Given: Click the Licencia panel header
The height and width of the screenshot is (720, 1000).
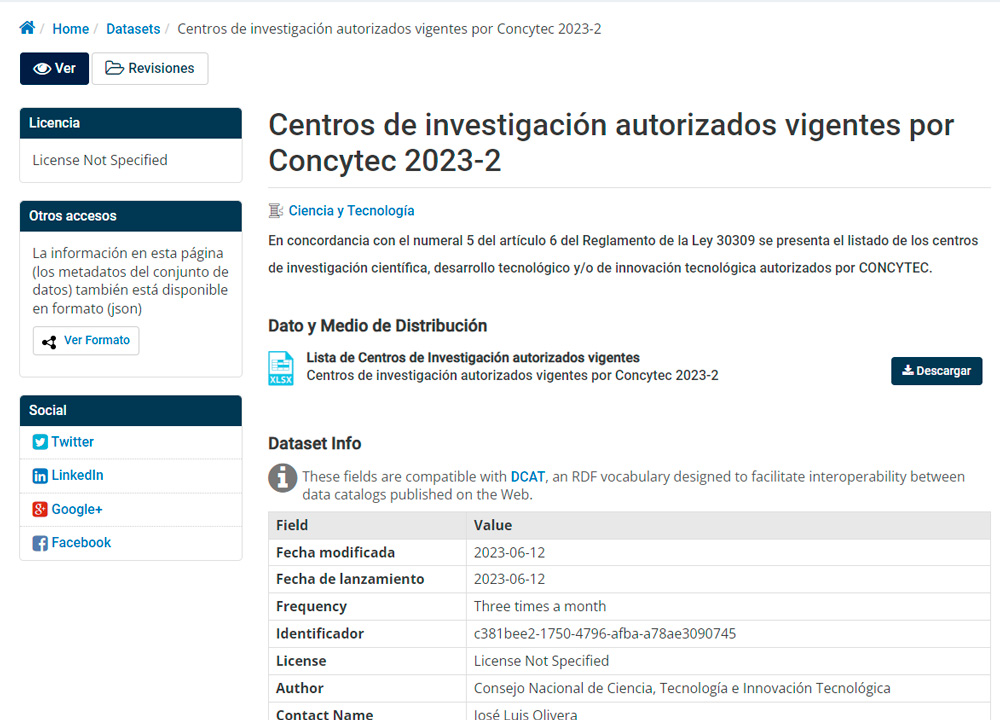Looking at the screenshot, I should pos(131,123).
